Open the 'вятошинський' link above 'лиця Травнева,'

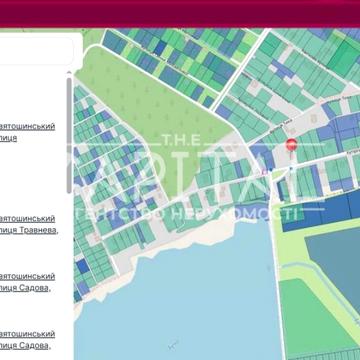27,219
